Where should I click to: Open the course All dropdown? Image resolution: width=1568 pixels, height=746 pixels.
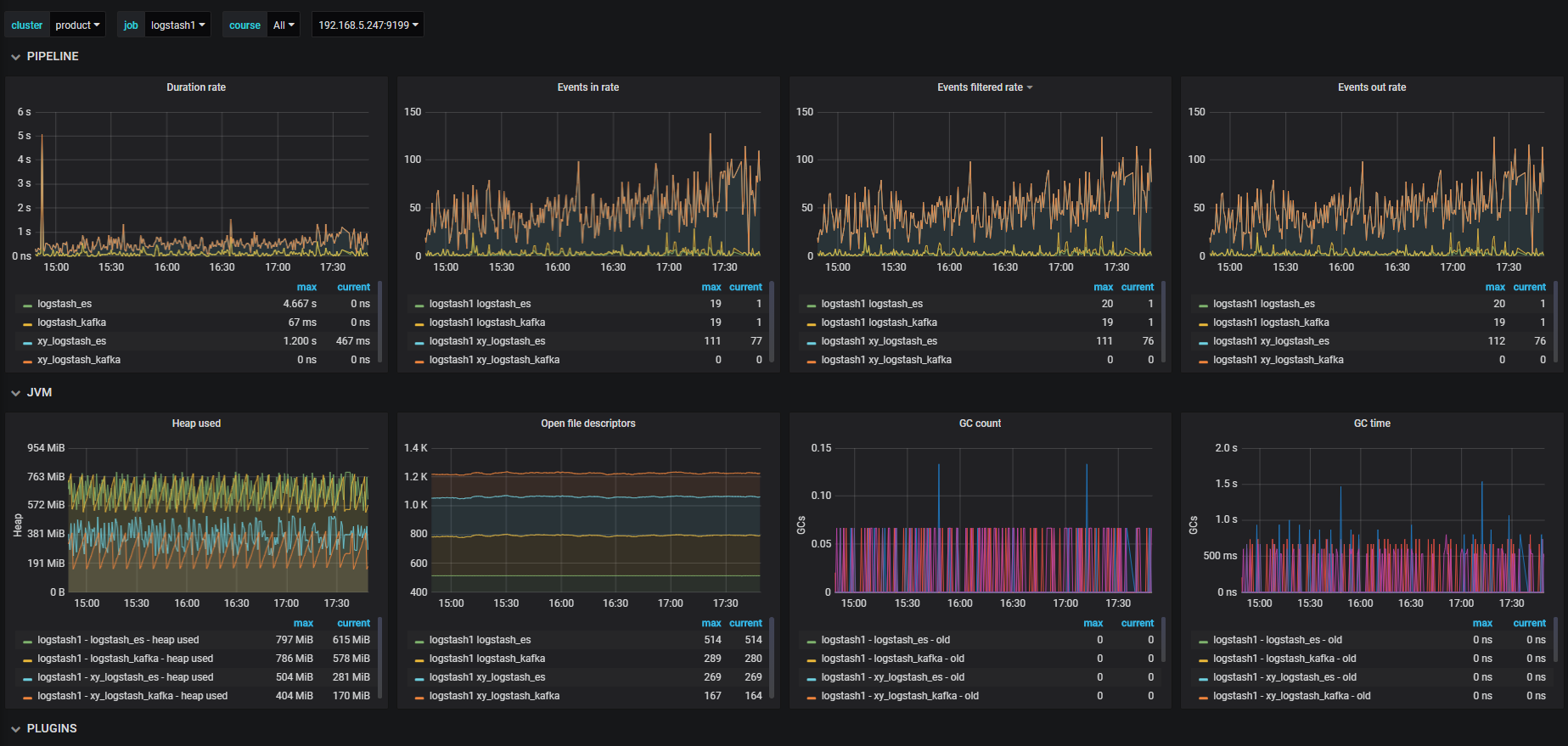tap(284, 25)
